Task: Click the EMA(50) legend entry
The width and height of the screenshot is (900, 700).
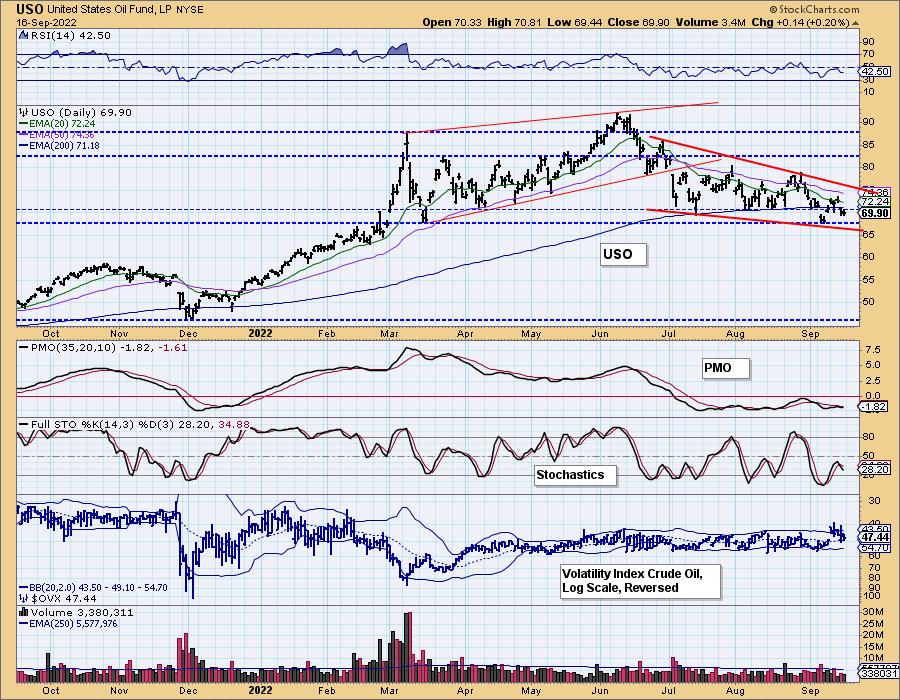Action: [57, 134]
